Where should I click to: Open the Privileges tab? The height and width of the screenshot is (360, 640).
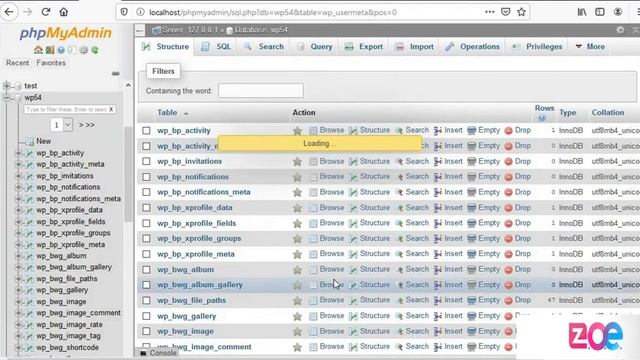coord(537,47)
